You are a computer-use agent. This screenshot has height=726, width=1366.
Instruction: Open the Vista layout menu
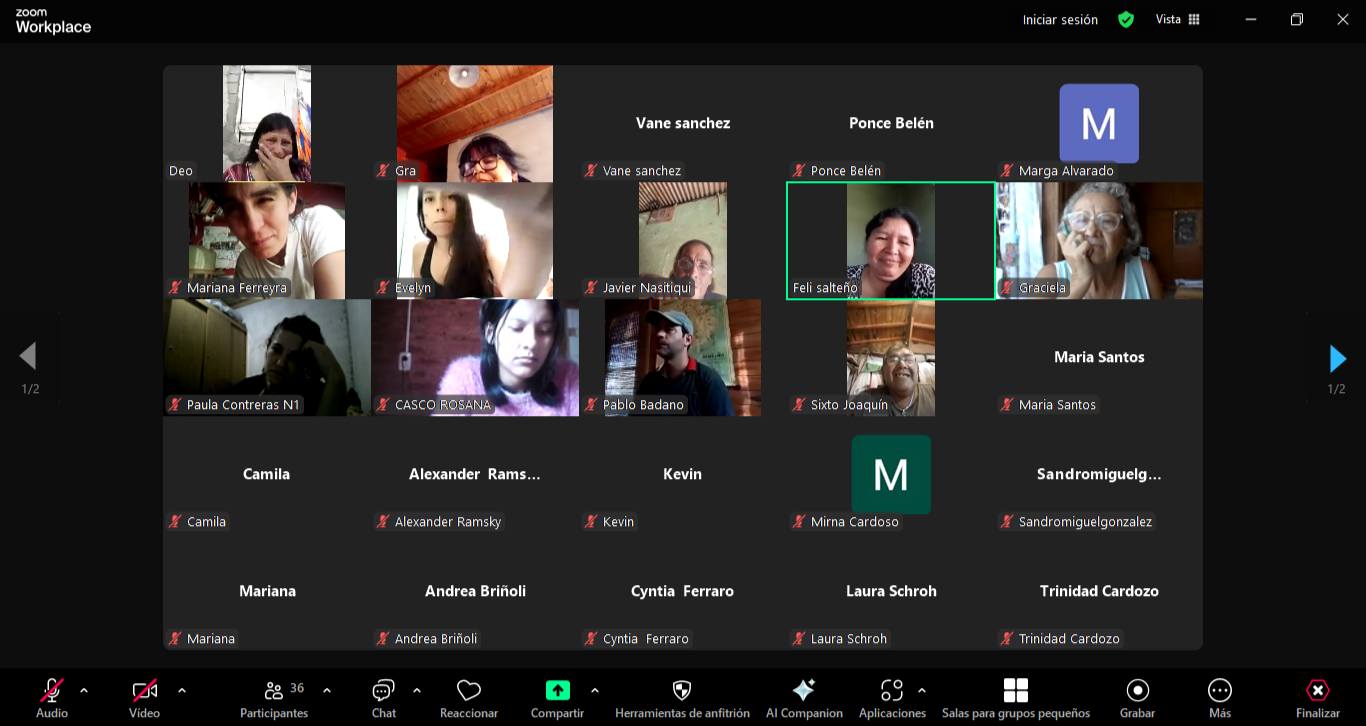coord(1177,20)
